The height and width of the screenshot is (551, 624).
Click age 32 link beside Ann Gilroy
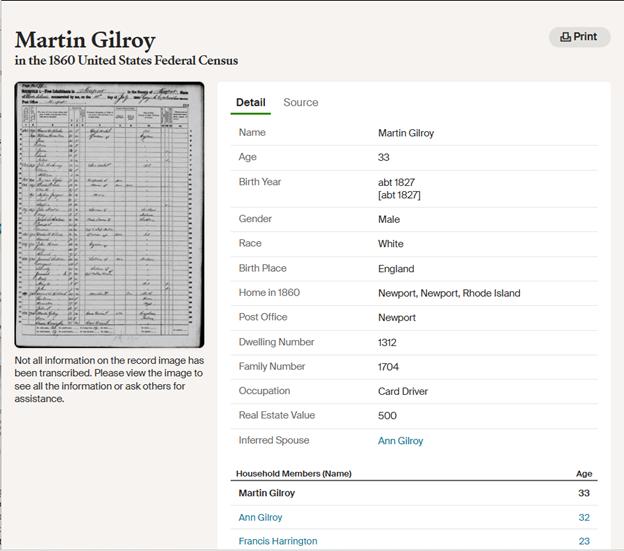pos(585,517)
